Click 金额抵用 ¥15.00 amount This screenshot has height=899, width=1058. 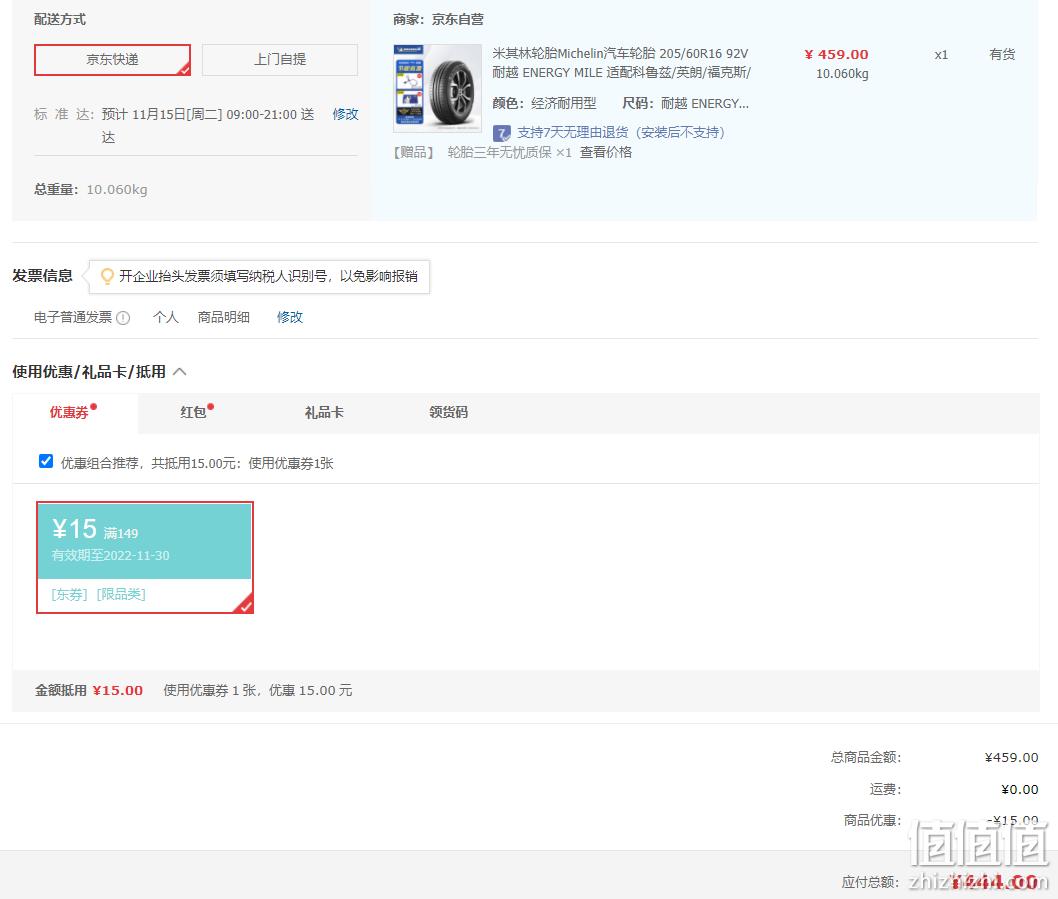(117, 690)
